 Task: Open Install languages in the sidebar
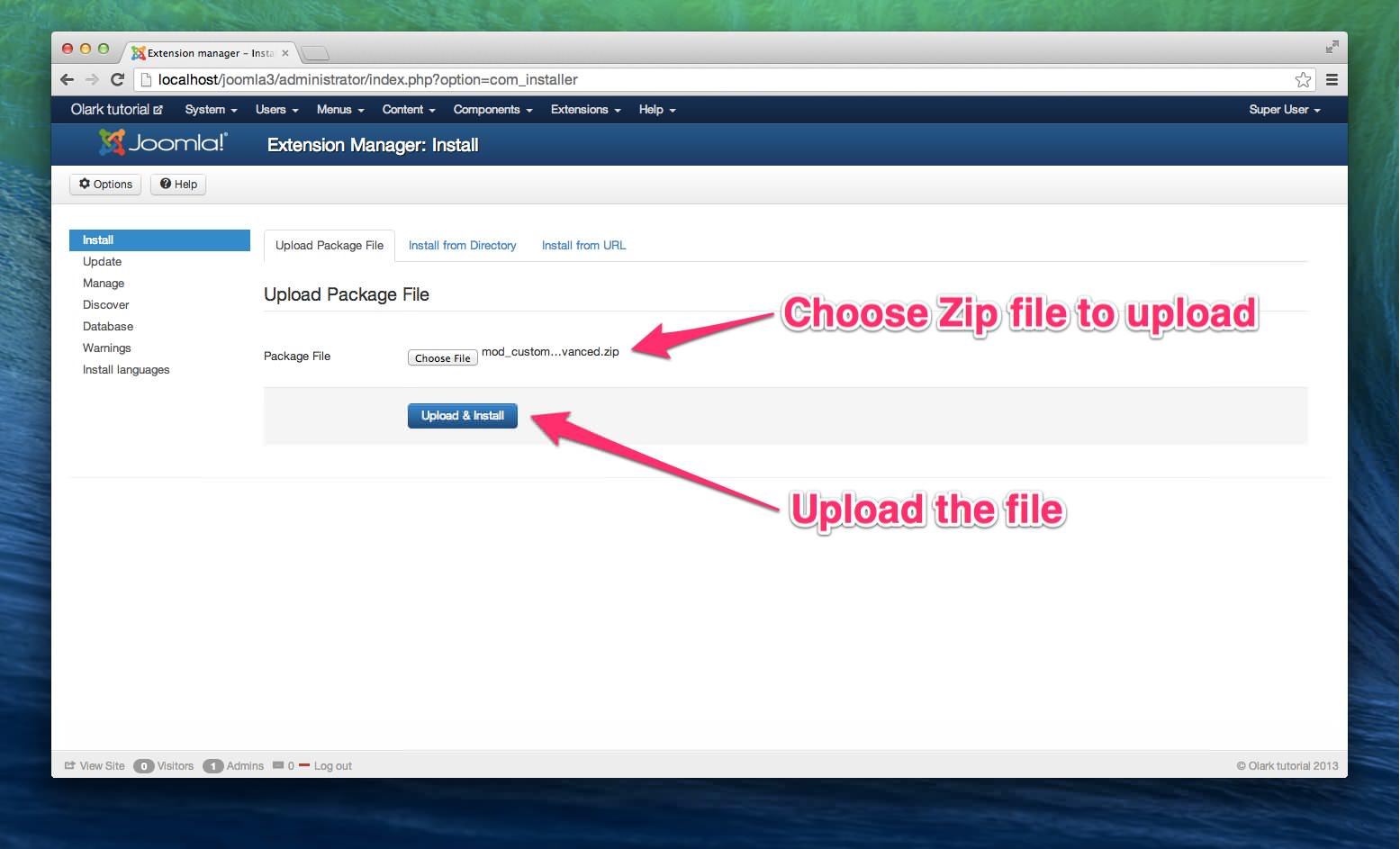pyautogui.click(x=126, y=370)
